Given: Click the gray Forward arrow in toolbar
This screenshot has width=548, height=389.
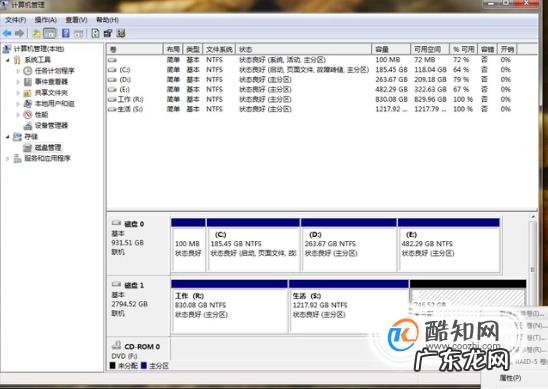Looking at the screenshot, I should (20, 34).
